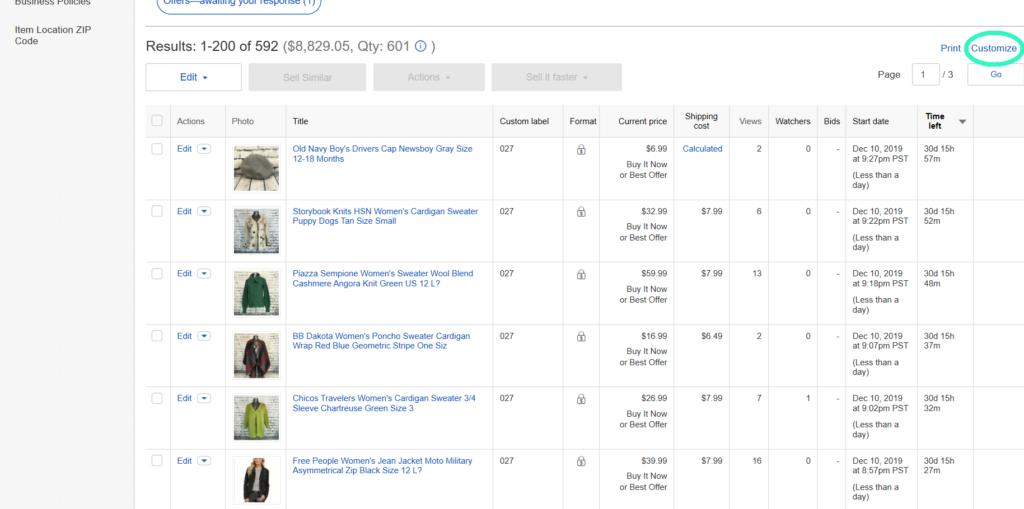Click Edit link for BB Dakota poncho
This screenshot has height=509, width=1024.
[184, 336]
